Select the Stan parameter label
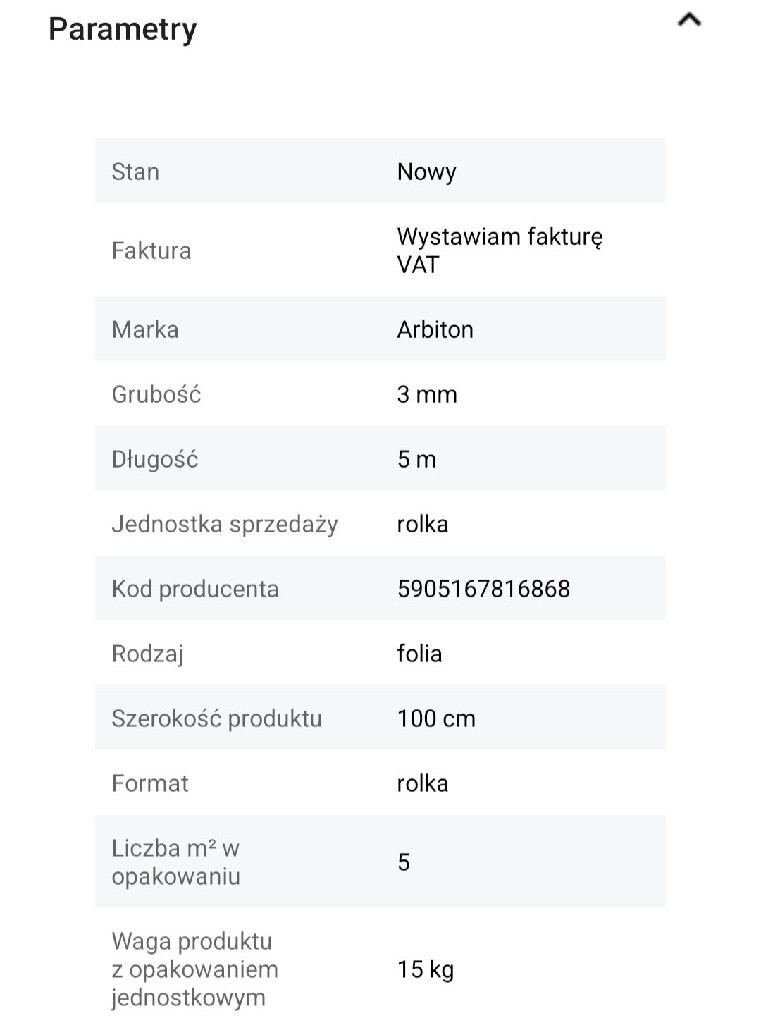This screenshot has width=761, height=1025. coord(135,172)
